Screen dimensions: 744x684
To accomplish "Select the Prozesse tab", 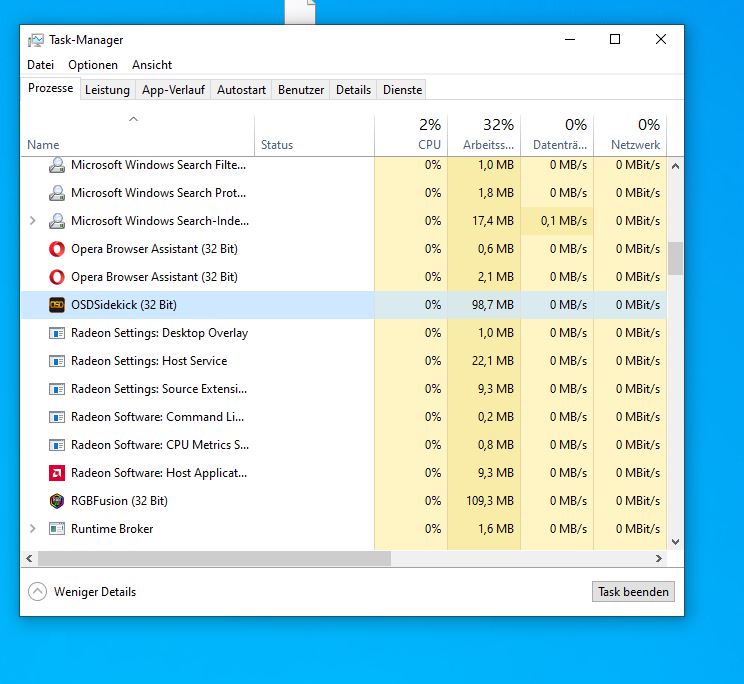I will pos(50,88).
